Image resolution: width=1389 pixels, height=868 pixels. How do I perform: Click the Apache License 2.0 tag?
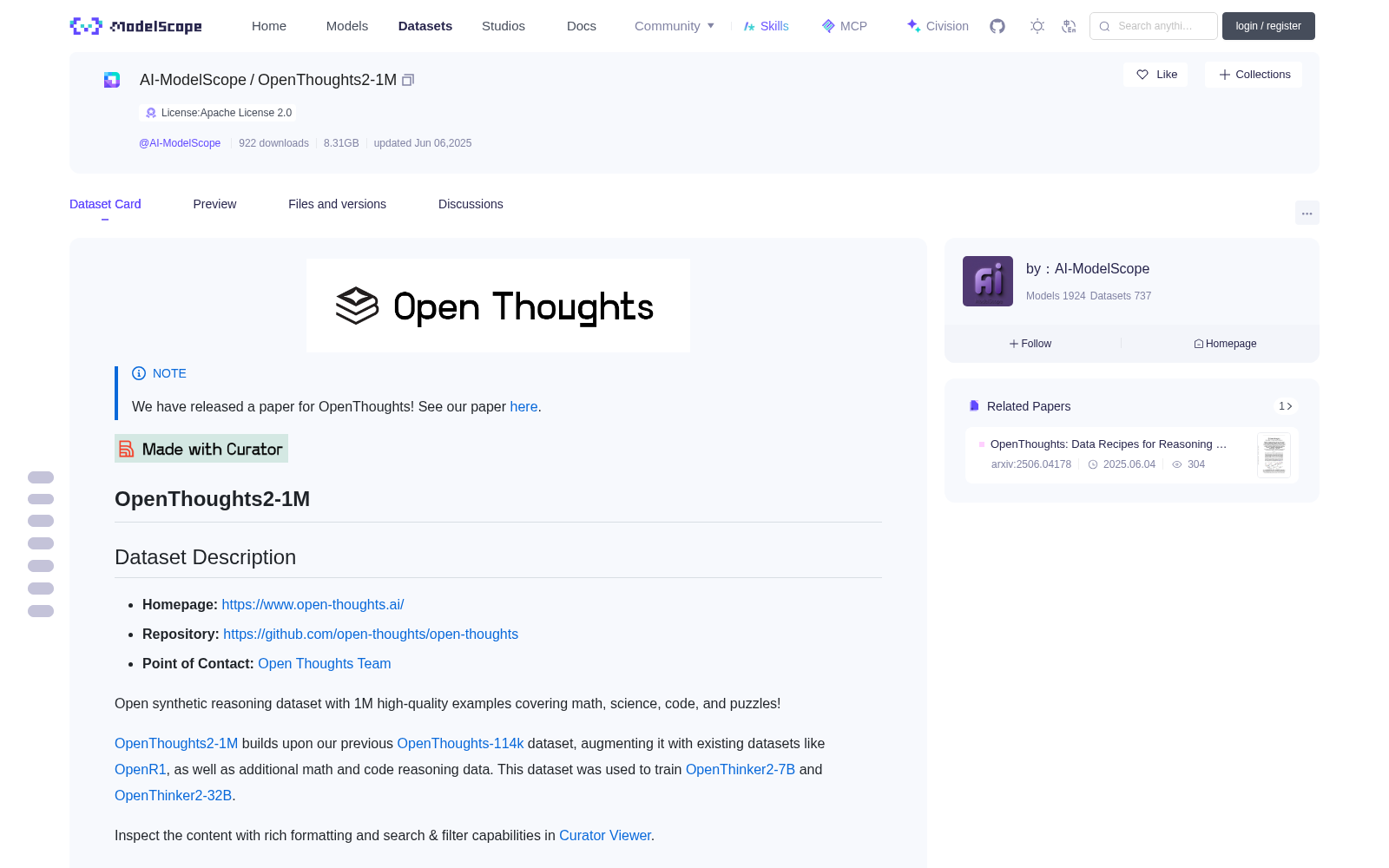(x=217, y=113)
